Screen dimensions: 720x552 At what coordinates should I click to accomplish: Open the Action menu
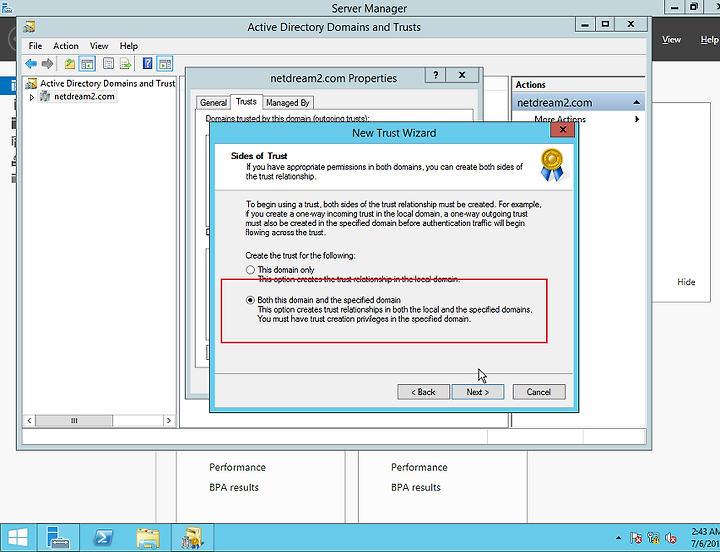coord(66,46)
